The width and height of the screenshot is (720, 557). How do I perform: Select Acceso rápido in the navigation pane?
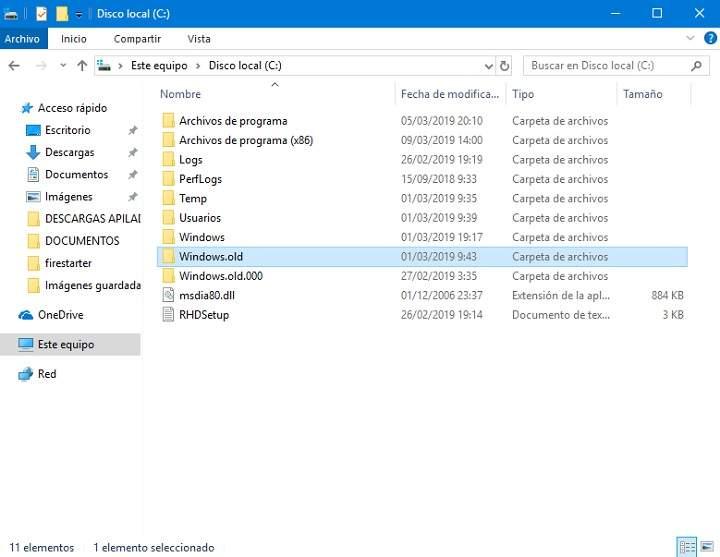[72, 108]
